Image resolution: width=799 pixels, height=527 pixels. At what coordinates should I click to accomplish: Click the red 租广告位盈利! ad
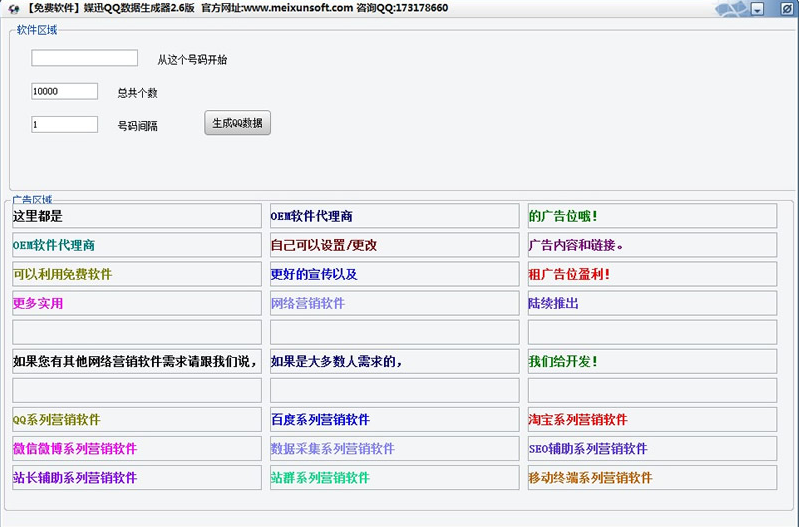(653, 274)
